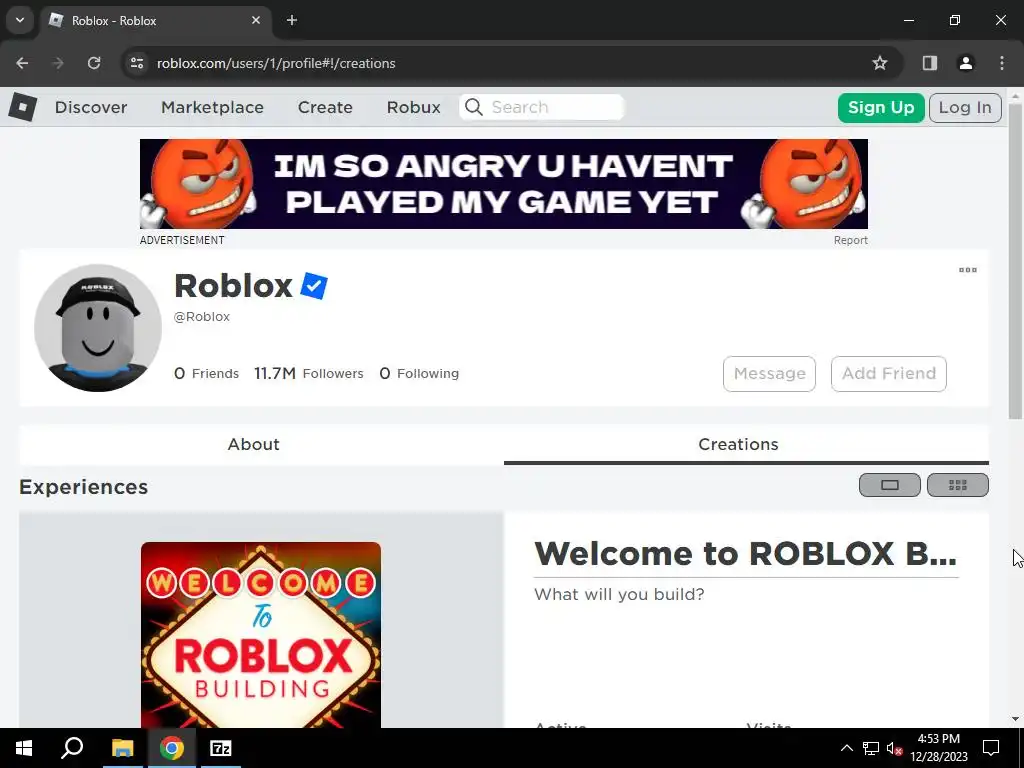
Task: Reload the current page
Action: click(x=94, y=63)
